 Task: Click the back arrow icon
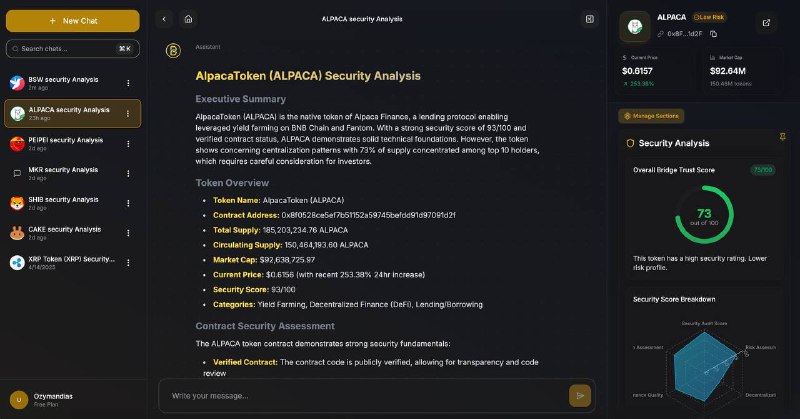coord(164,19)
